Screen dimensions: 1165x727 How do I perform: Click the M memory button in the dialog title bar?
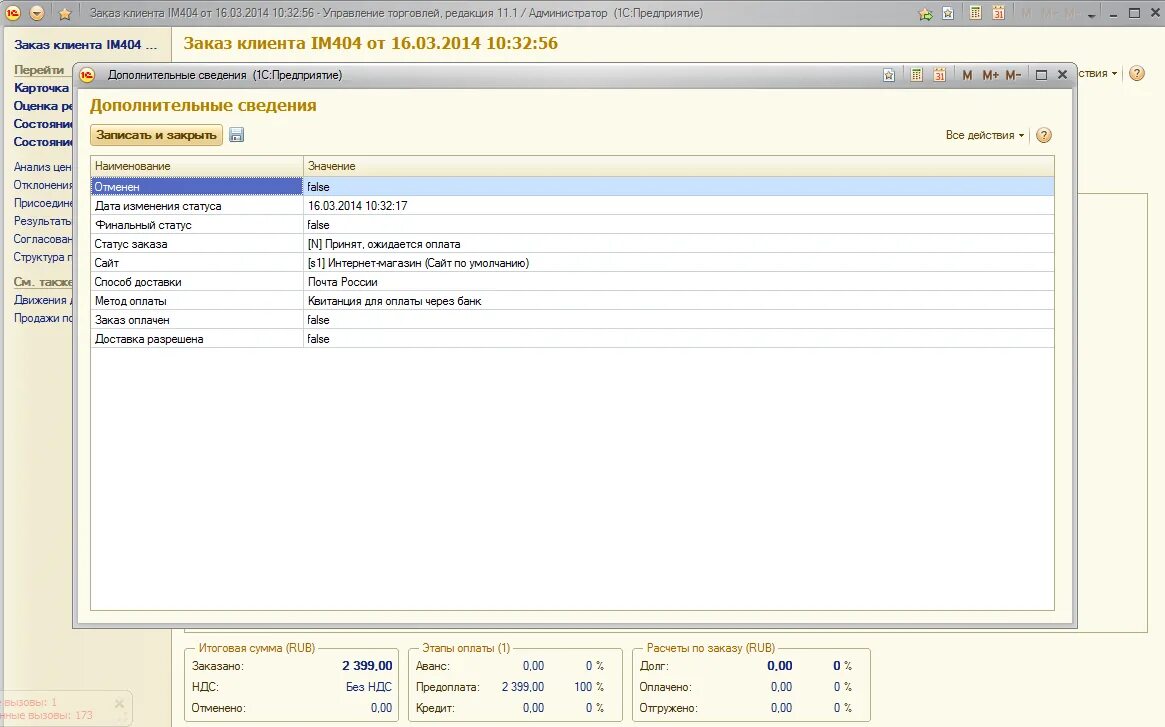pos(967,75)
